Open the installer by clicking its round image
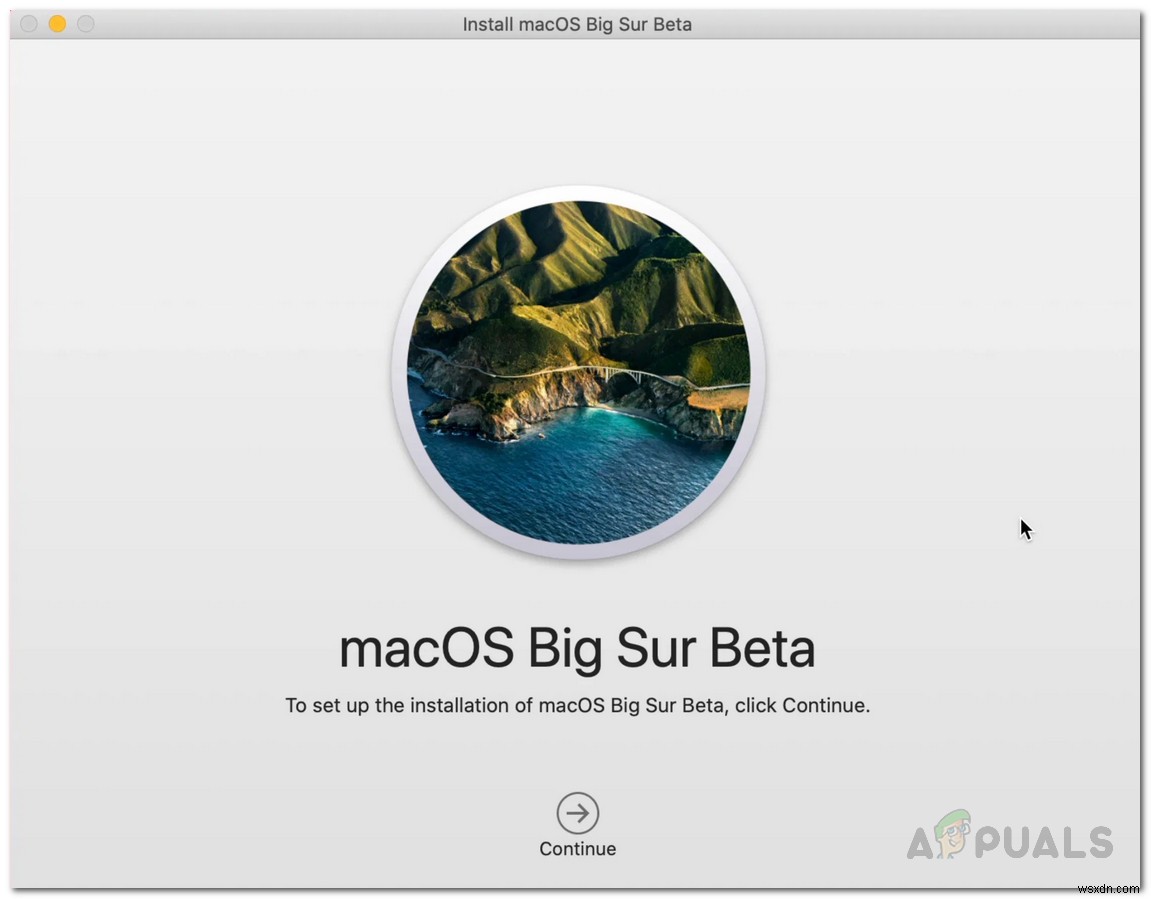The width and height of the screenshot is (1151, 899). click(578, 375)
